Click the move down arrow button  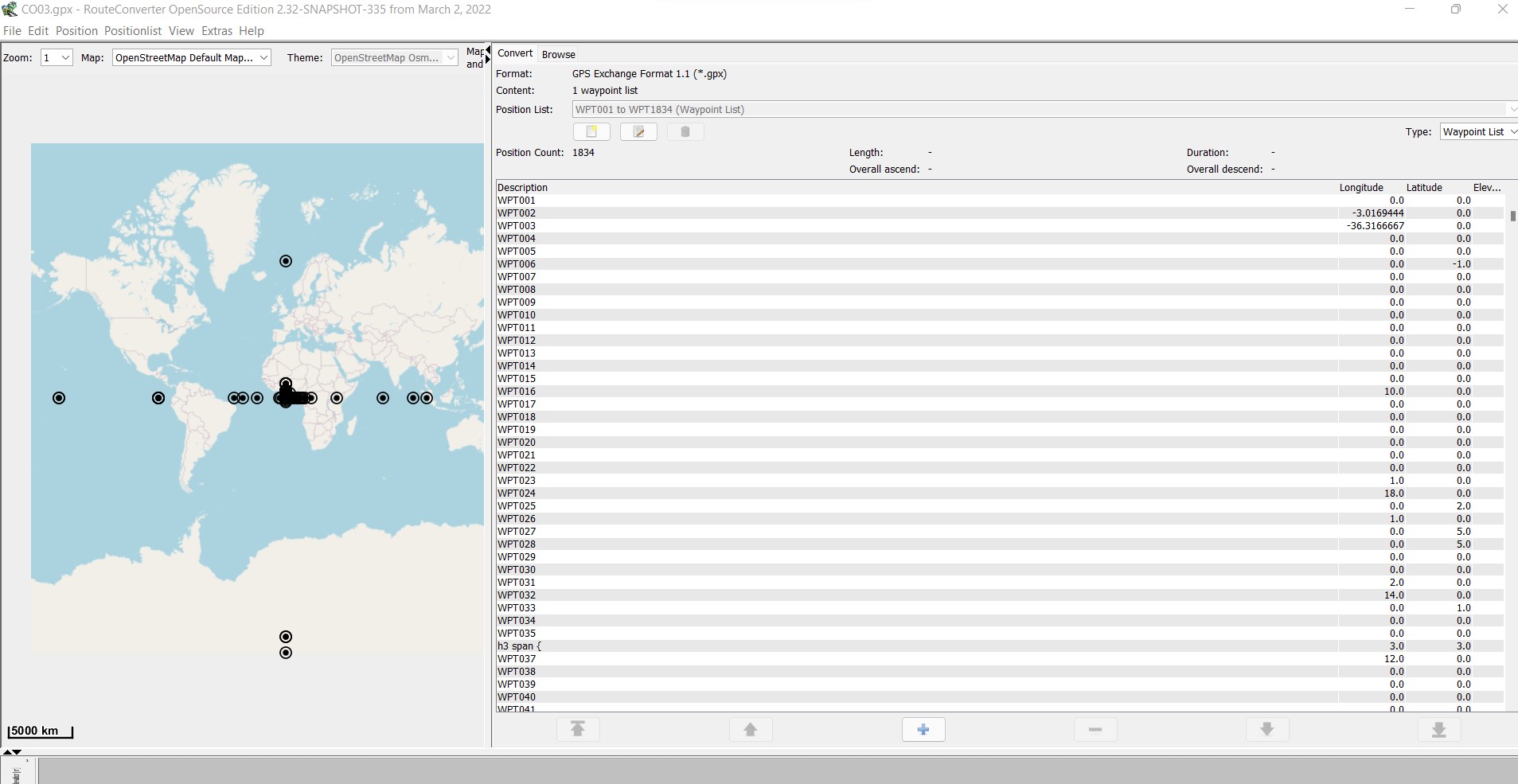point(1267,729)
